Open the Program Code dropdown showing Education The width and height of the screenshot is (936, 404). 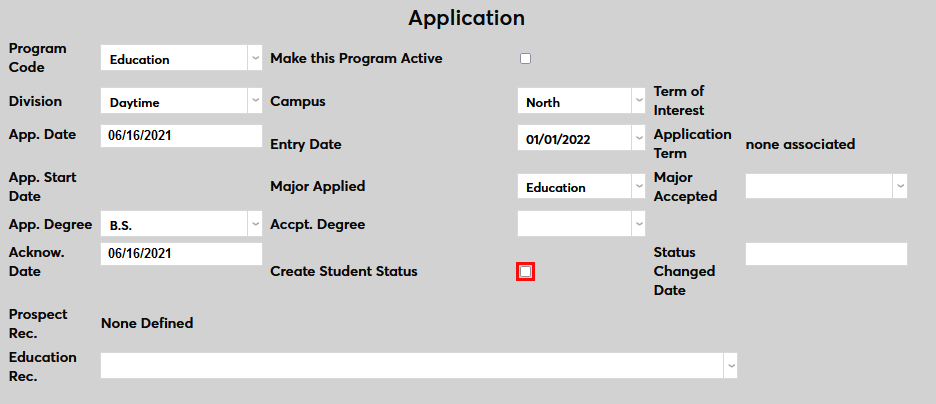point(181,58)
